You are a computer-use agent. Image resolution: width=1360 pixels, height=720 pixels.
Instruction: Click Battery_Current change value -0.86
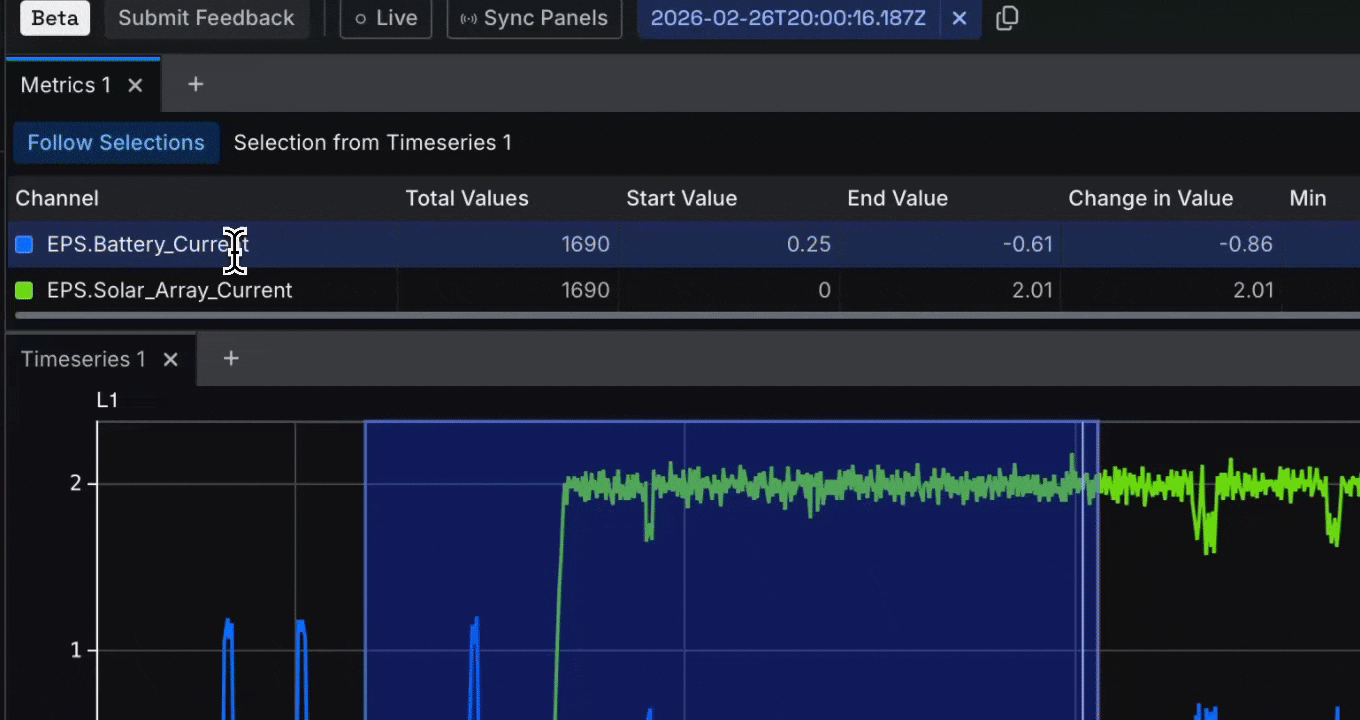(1246, 244)
